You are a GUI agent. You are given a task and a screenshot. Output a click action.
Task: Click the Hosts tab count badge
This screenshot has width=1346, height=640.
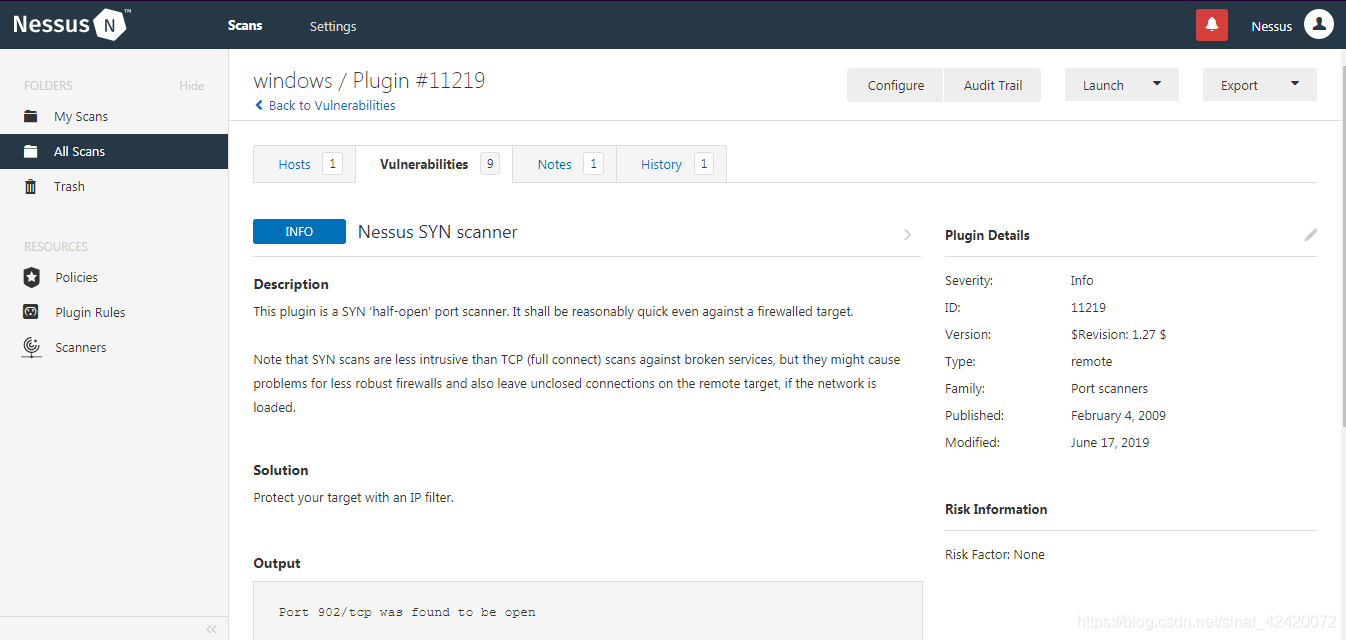[x=333, y=164]
